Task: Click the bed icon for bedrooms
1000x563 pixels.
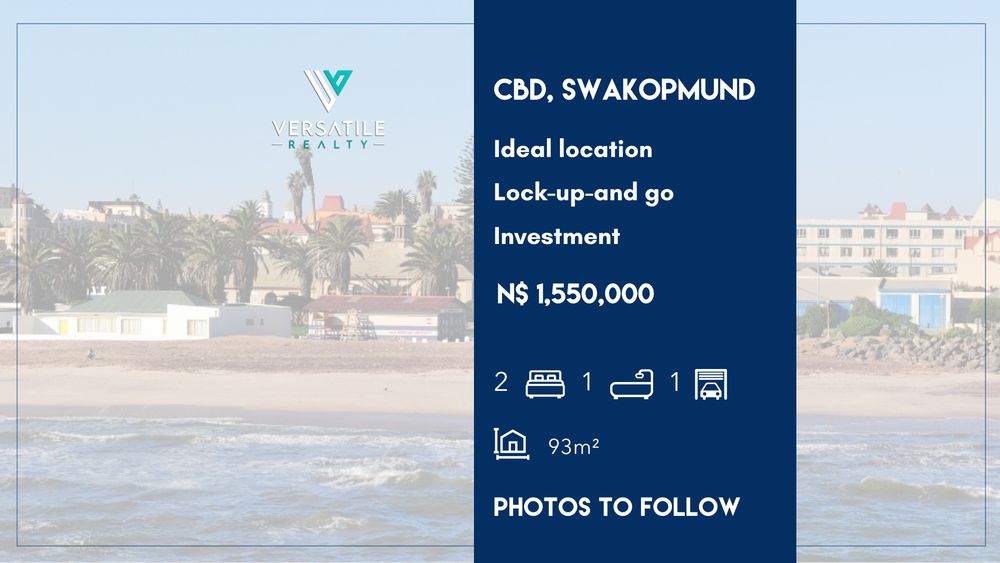Action: pyautogui.click(x=545, y=384)
